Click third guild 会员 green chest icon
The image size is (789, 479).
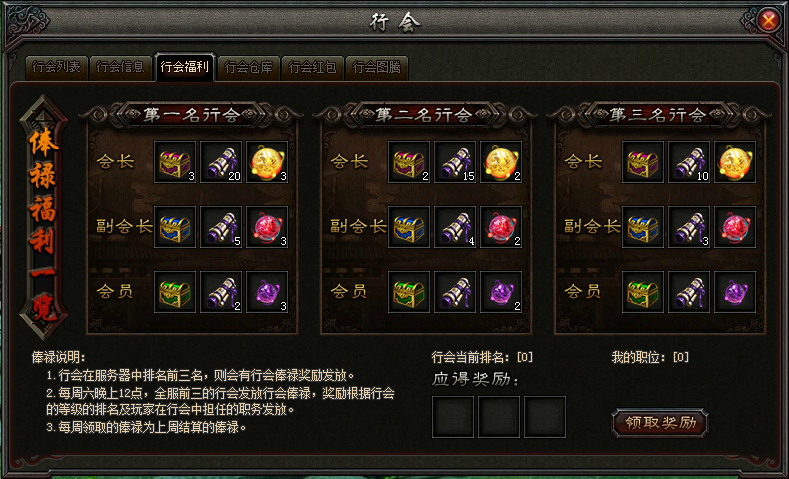click(643, 292)
